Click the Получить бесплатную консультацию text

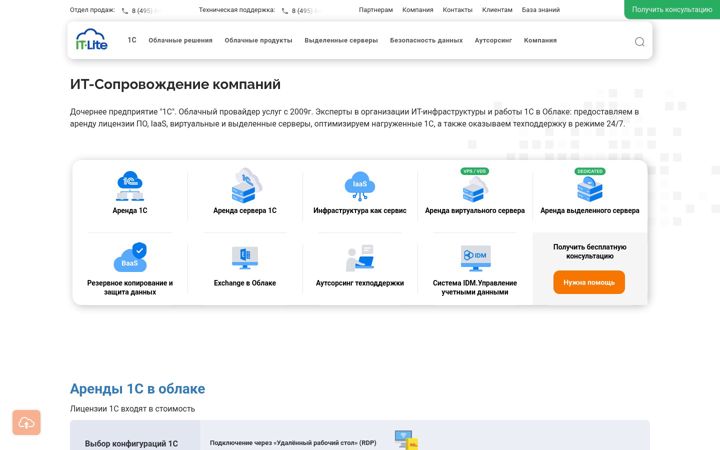590,252
